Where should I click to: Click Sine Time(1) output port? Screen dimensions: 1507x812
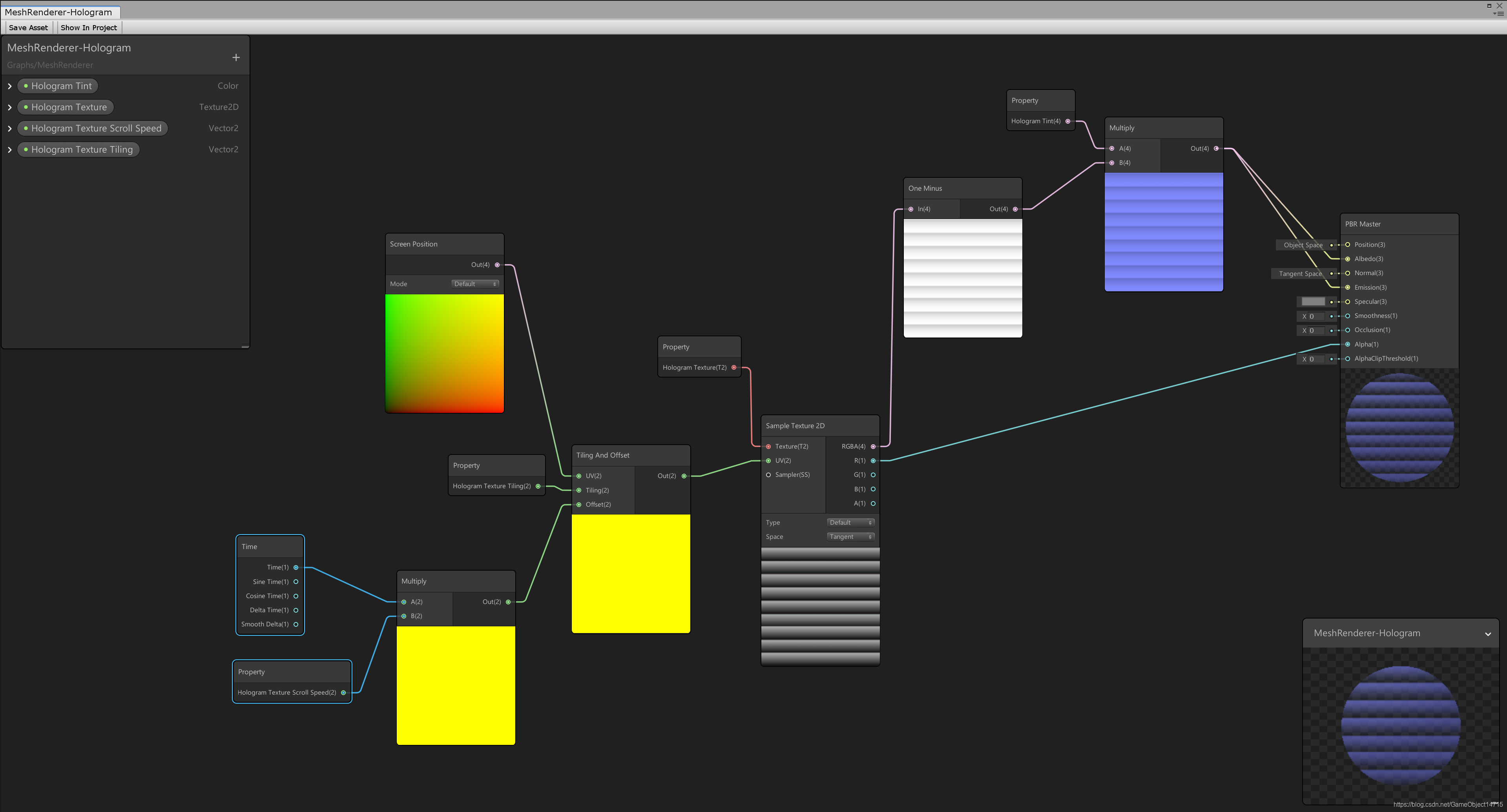[x=296, y=582]
